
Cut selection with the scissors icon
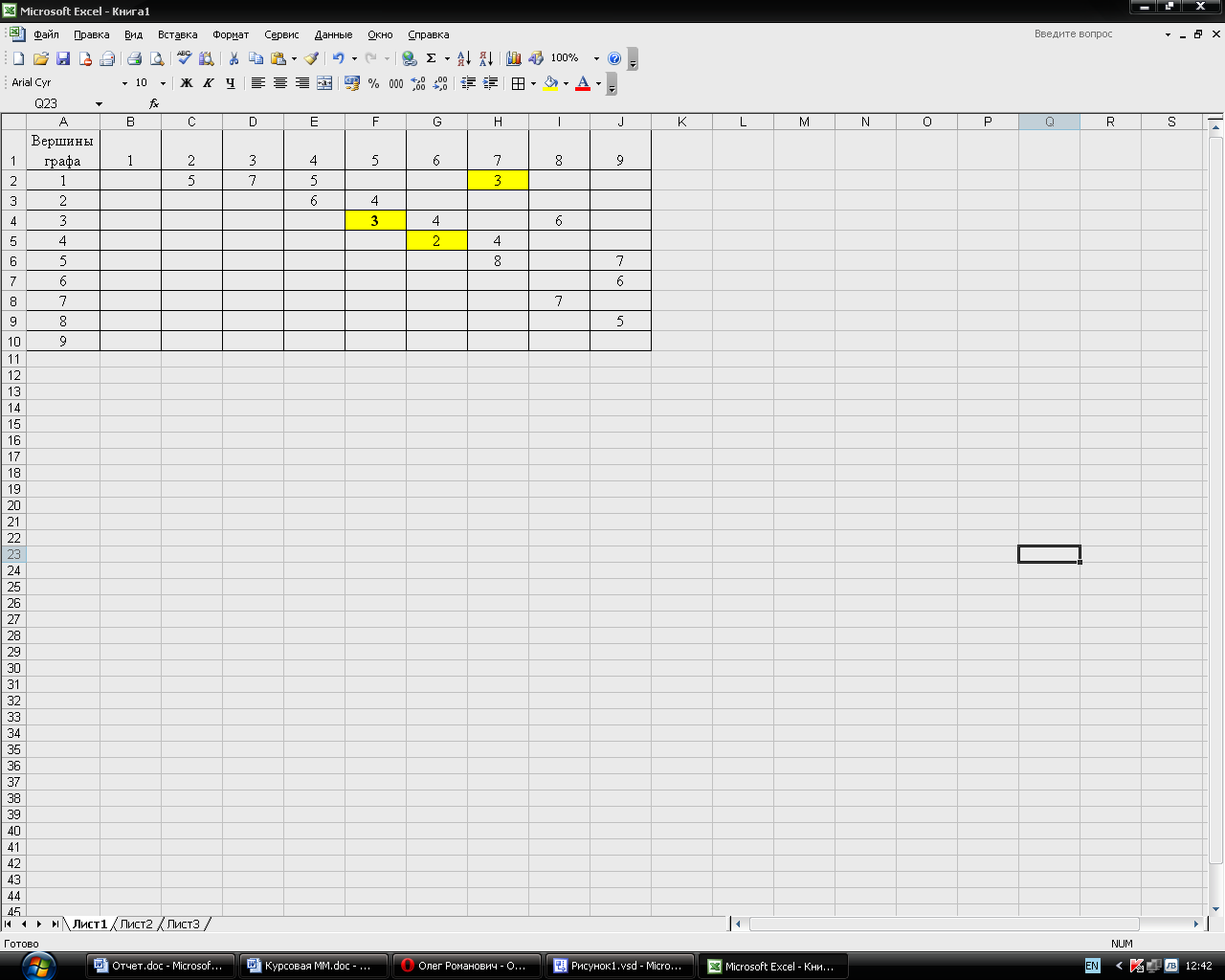pos(234,58)
